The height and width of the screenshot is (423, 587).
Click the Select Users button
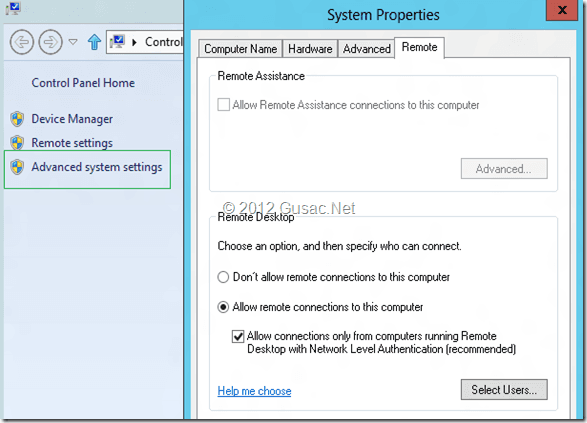pyautogui.click(x=504, y=390)
